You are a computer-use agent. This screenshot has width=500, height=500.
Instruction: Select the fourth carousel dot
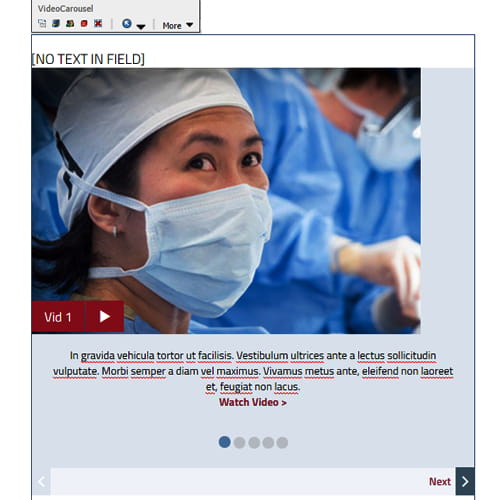(x=268, y=443)
